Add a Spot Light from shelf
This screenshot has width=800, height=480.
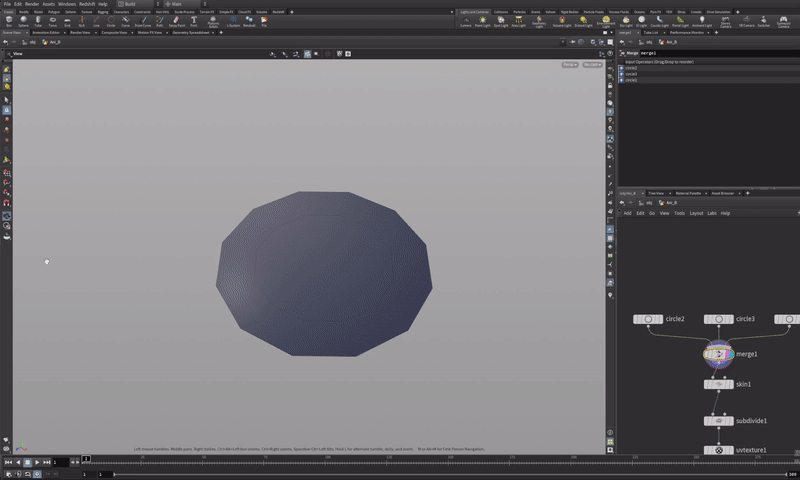click(501, 21)
